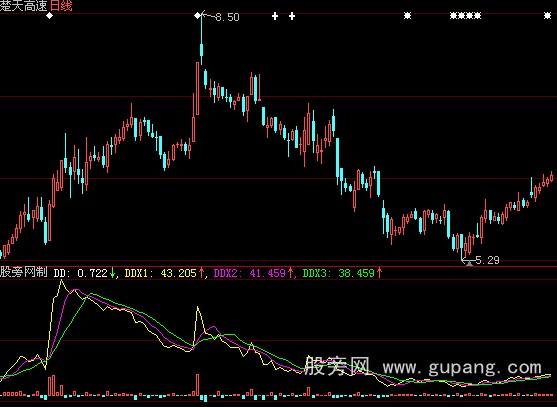
Task: Click the lone asterisk marker before the cluster
Action: pyautogui.click(x=407, y=16)
